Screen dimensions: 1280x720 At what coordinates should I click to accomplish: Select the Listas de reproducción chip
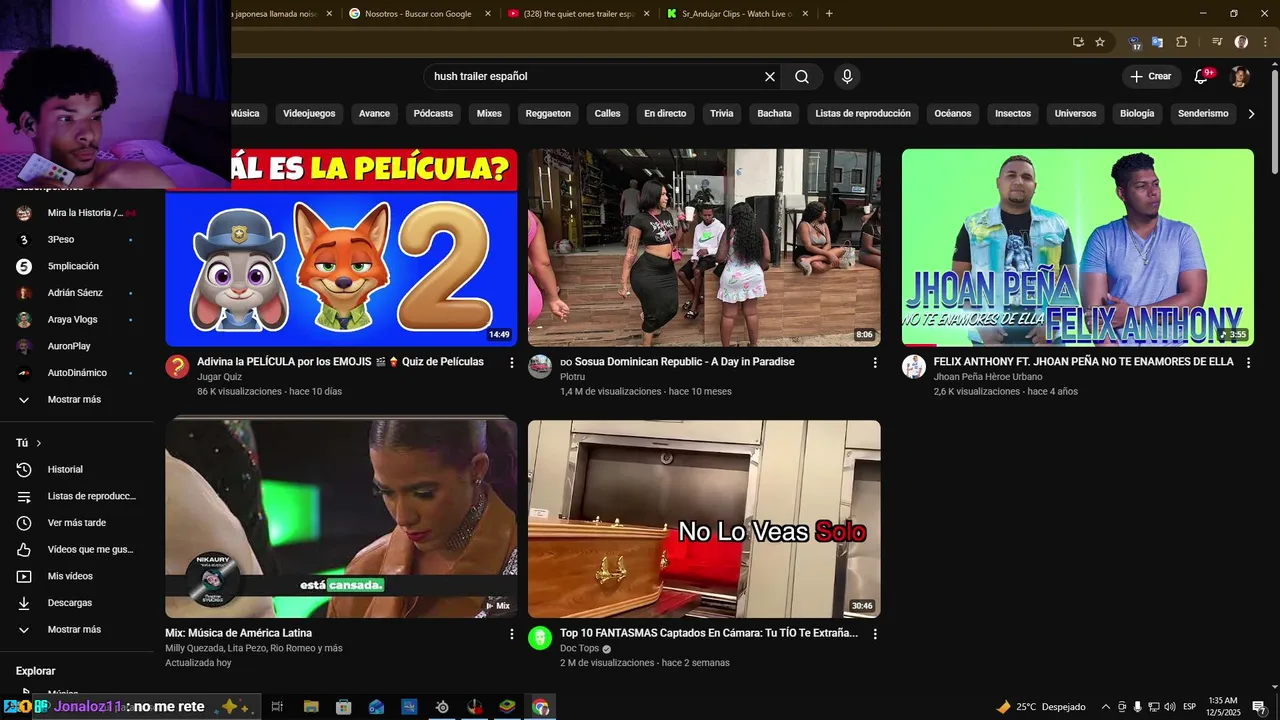863,114
